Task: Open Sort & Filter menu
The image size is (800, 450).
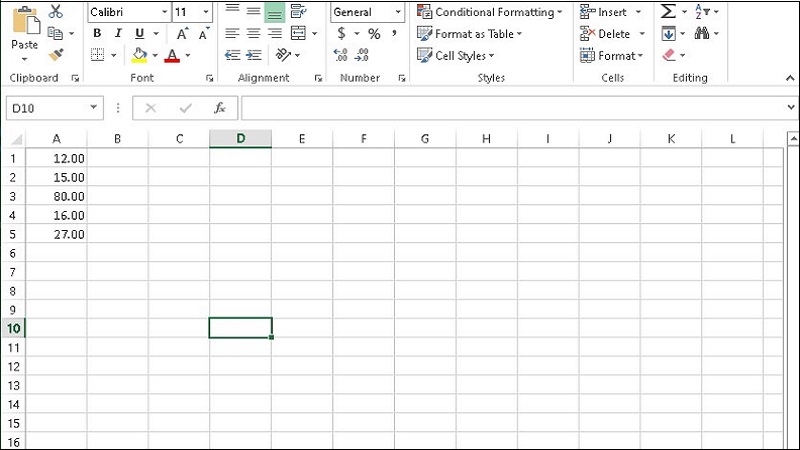Action: pyautogui.click(x=707, y=11)
